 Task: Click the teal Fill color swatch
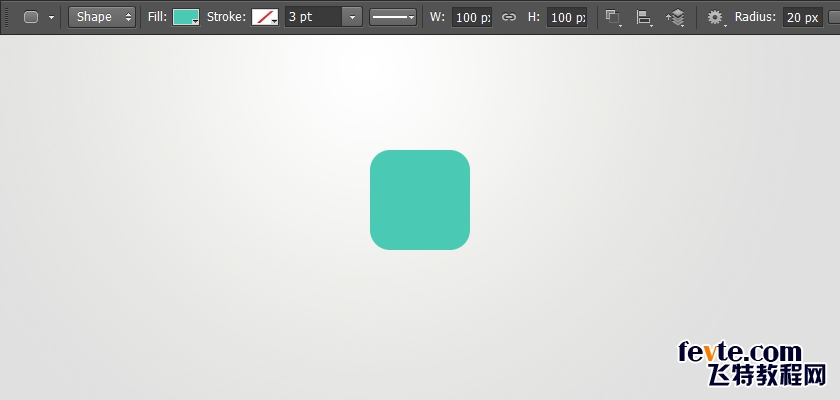click(186, 17)
